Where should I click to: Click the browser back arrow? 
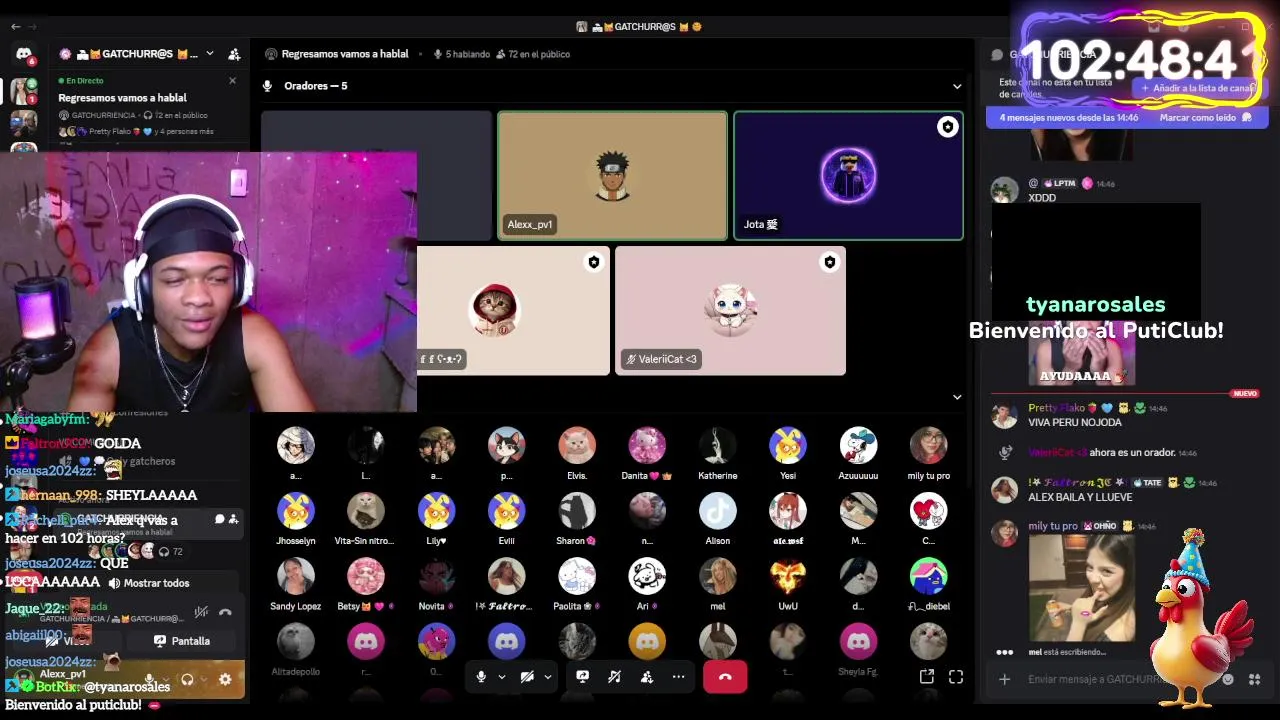(x=15, y=26)
